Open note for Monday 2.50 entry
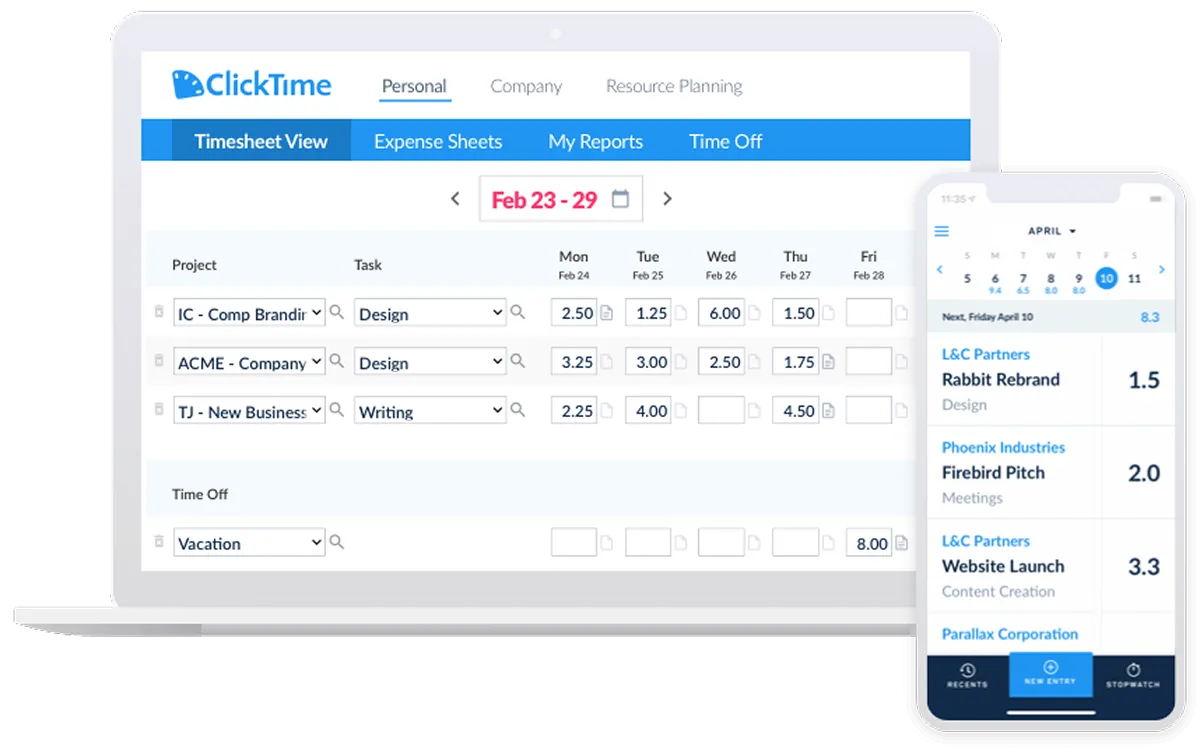The width and height of the screenshot is (1200, 749). tap(606, 313)
